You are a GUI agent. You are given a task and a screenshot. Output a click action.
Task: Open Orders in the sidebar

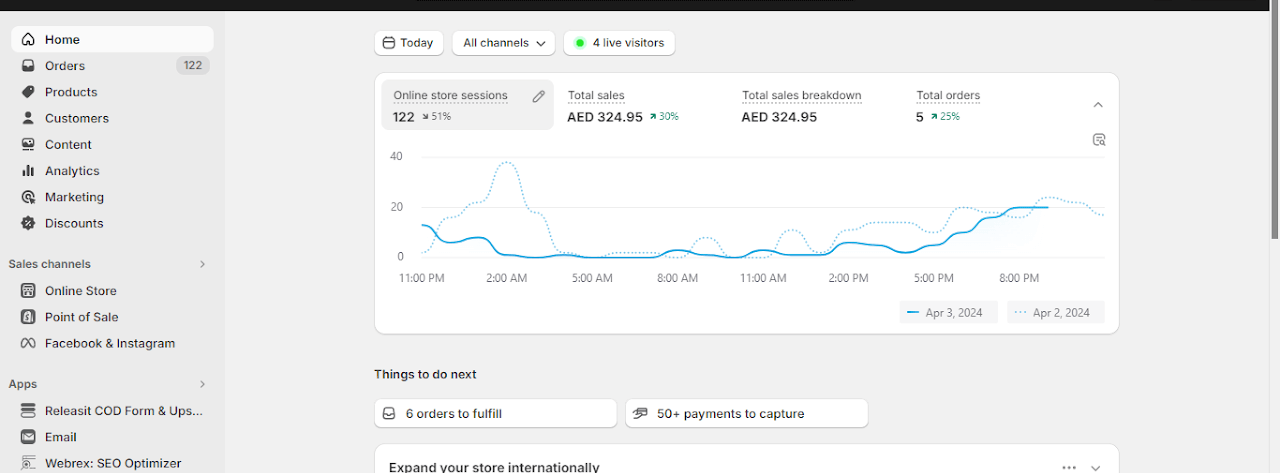pyautogui.click(x=65, y=66)
